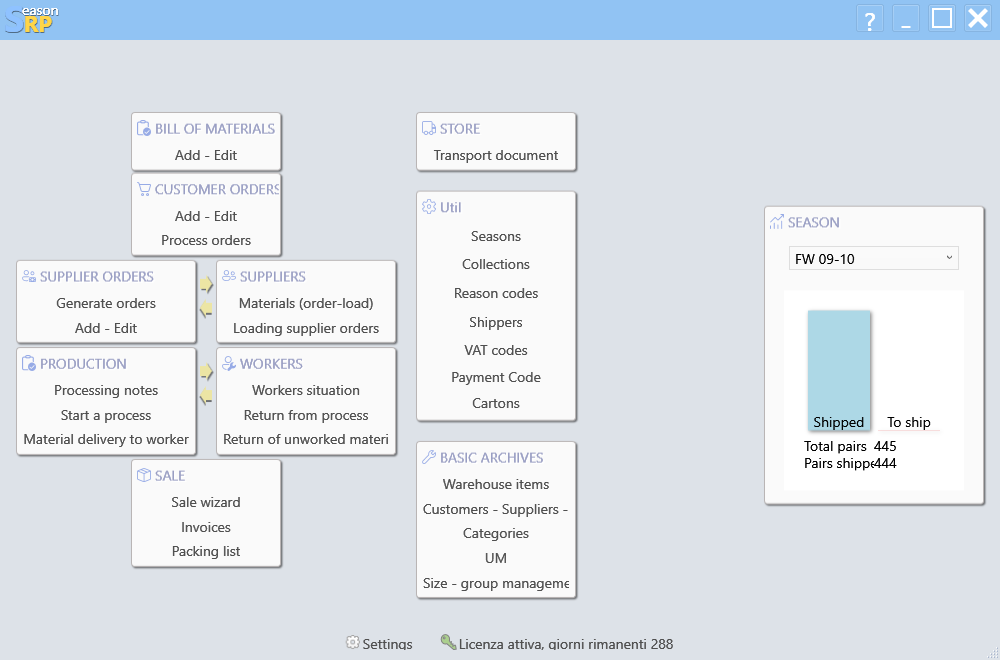Open Customer Orders Add - Edit

(206, 216)
